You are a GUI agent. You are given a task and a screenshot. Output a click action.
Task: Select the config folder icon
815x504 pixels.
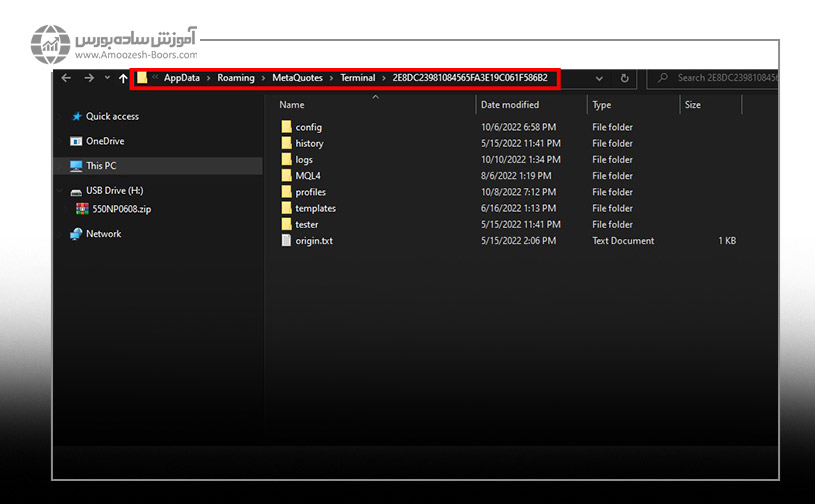coord(286,127)
